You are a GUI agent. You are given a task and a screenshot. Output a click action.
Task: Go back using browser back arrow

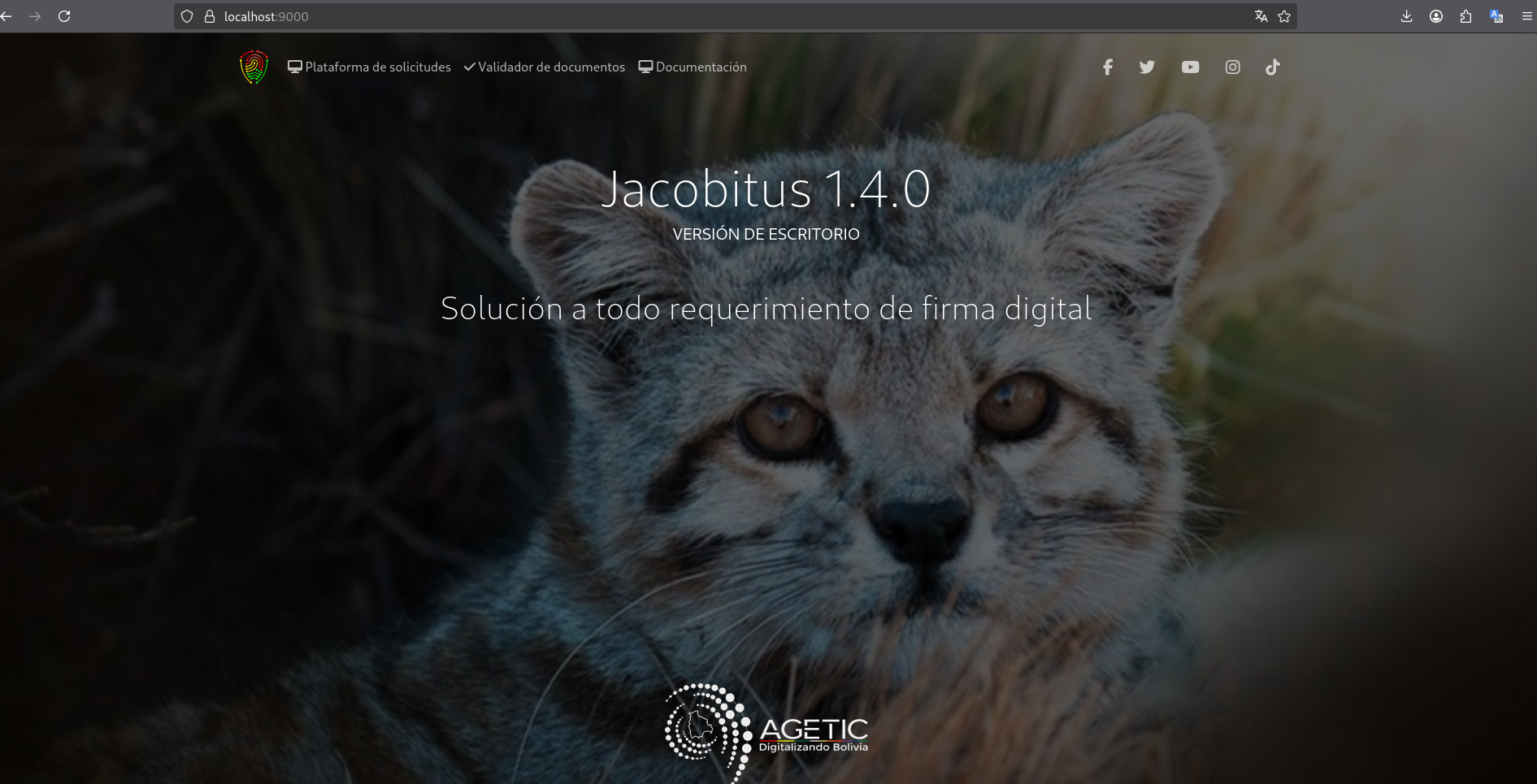point(7,16)
